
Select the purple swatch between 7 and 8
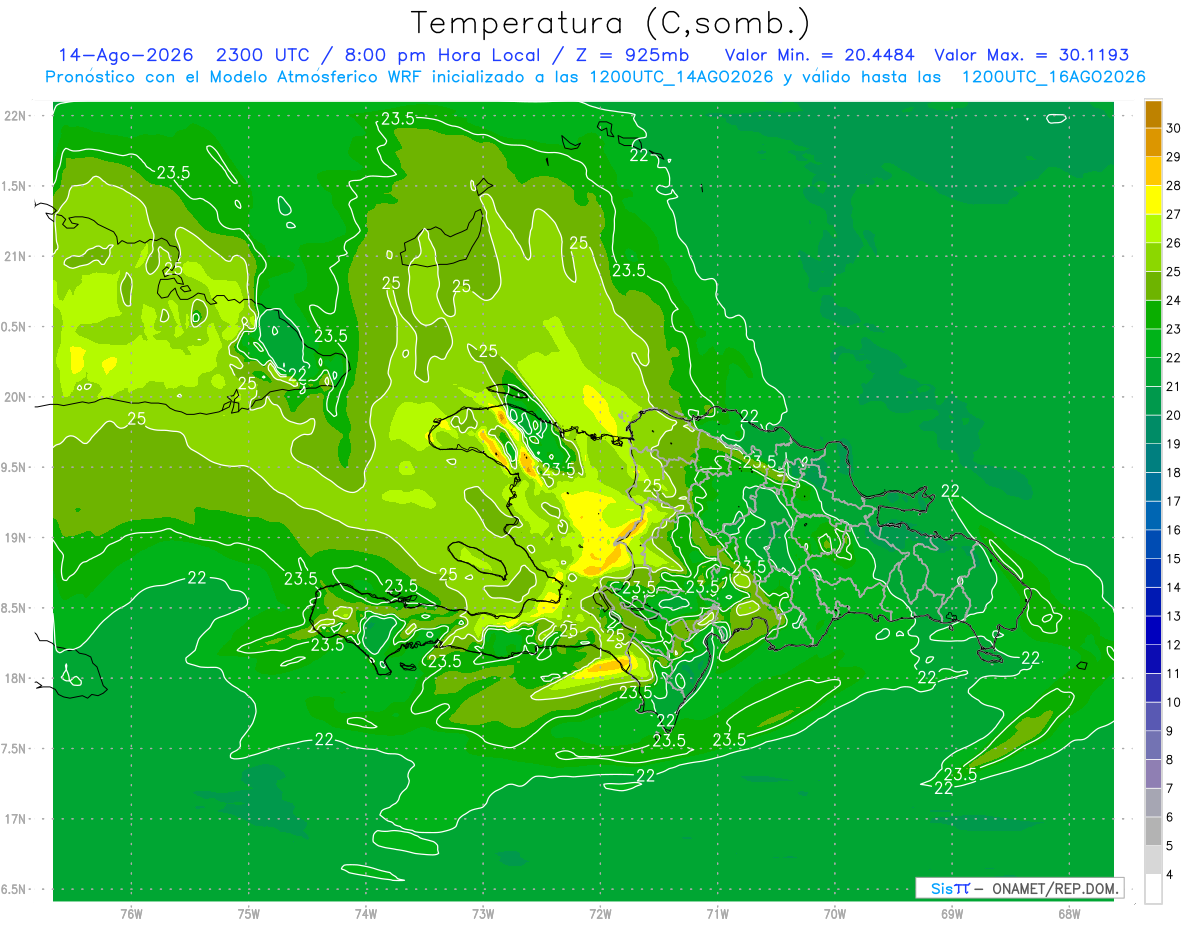tap(1153, 774)
